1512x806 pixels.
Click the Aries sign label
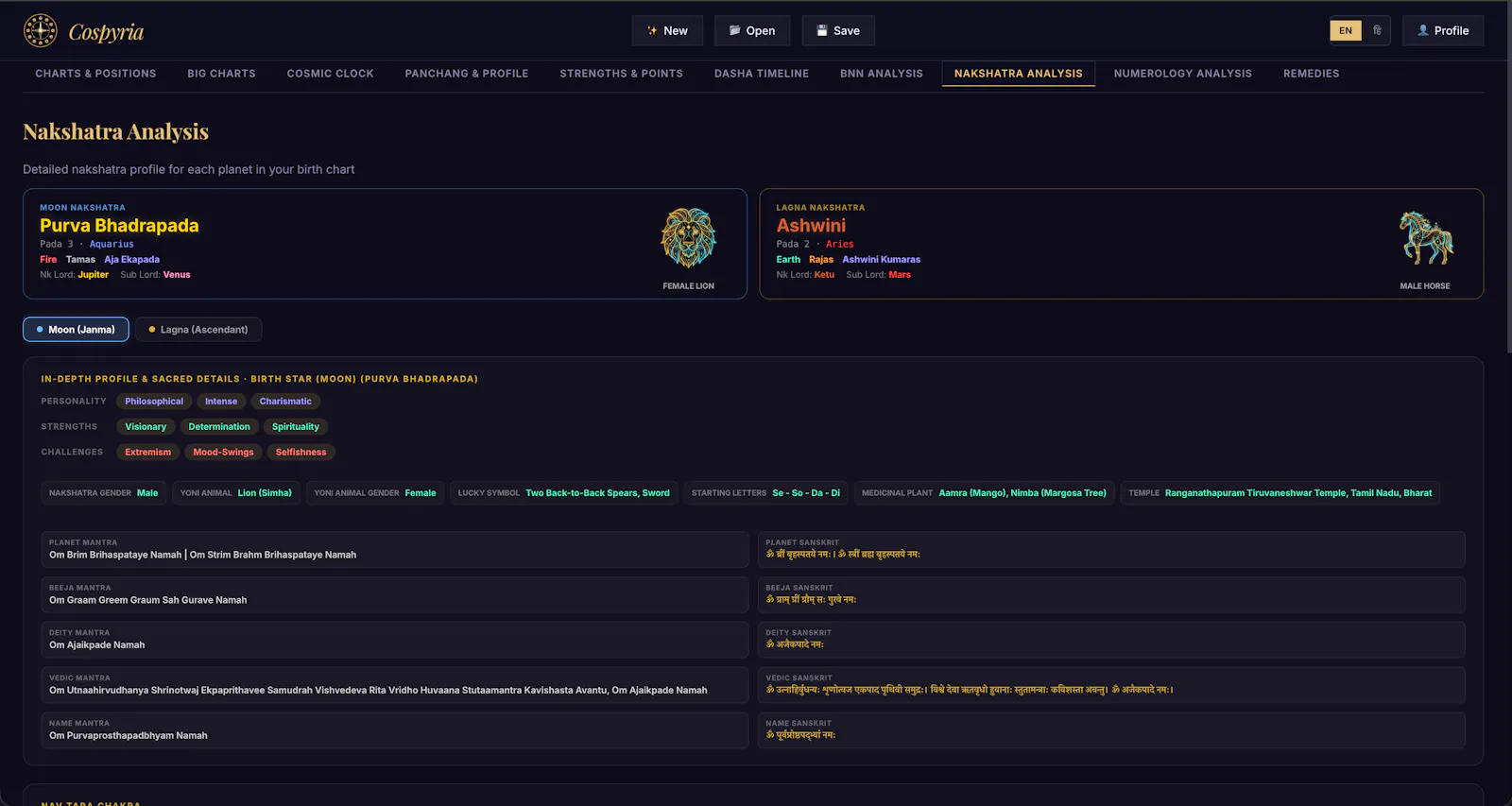pos(839,245)
